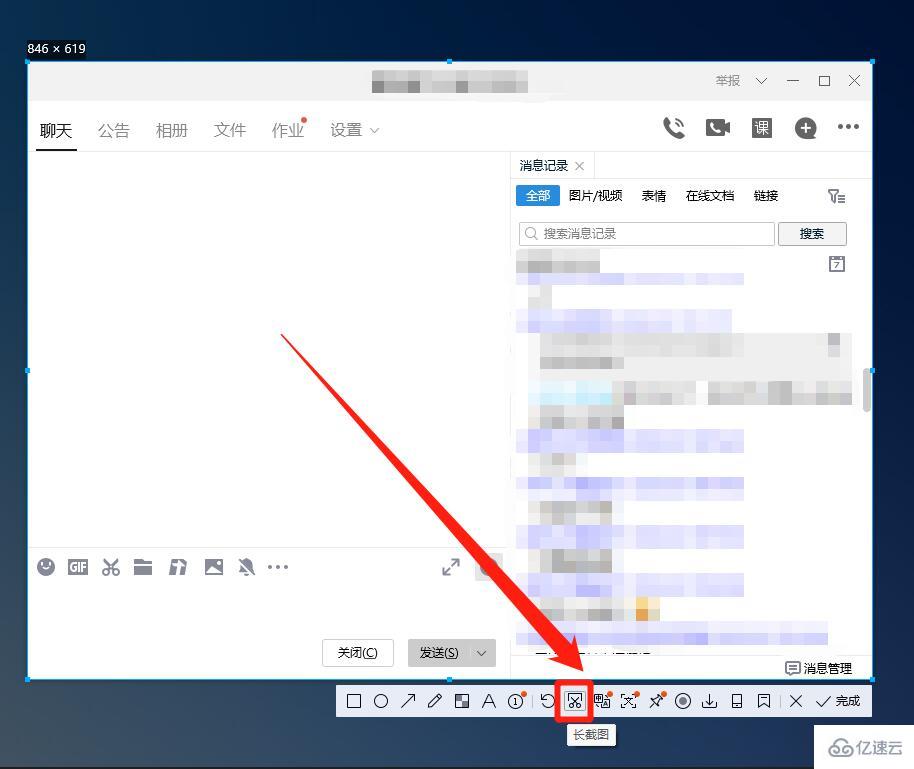This screenshot has width=914, height=769.
Task: Select the arrow drawing tool
Action: 408,701
